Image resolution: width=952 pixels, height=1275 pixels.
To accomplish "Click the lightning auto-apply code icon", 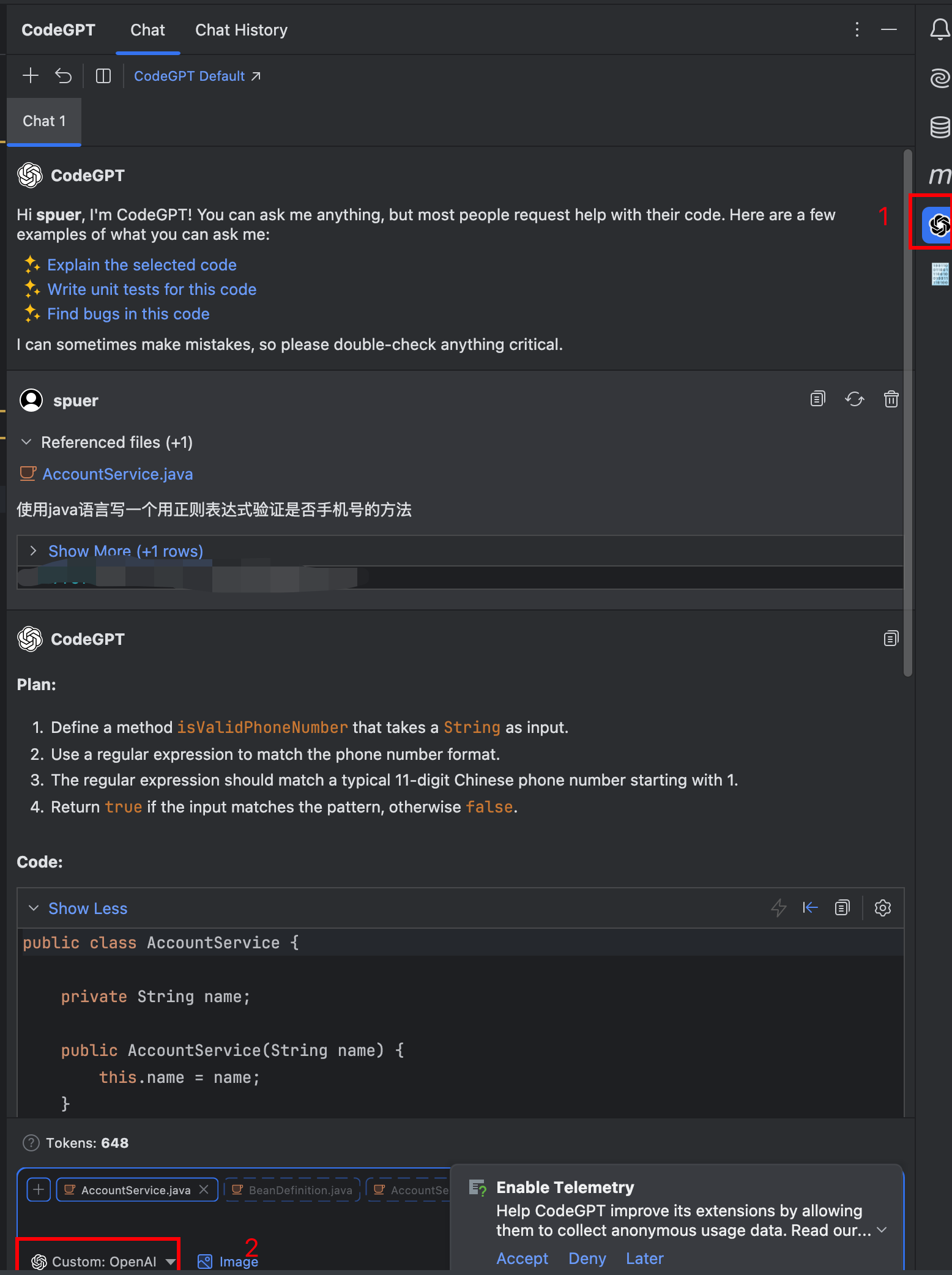I will coord(778,908).
